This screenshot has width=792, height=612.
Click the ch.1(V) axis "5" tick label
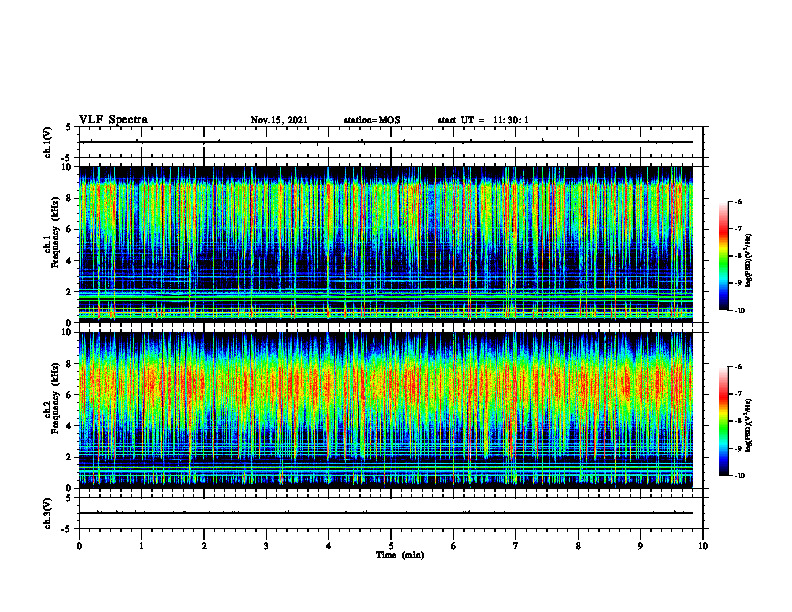coord(70,127)
